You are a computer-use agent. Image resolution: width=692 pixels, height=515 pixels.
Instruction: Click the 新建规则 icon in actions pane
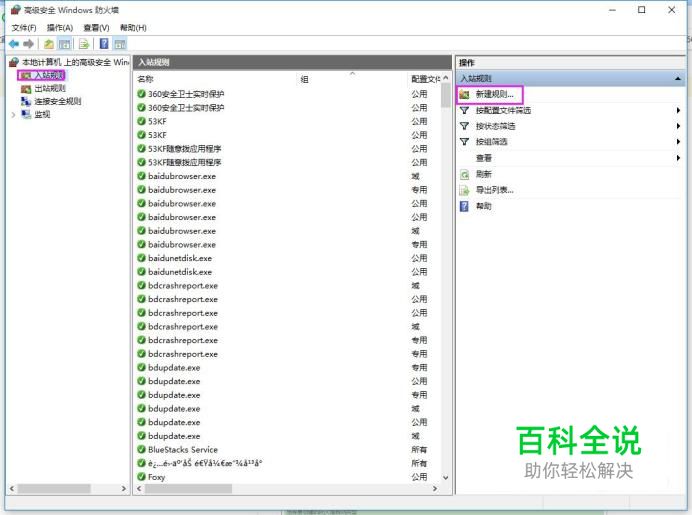(464, 94)
